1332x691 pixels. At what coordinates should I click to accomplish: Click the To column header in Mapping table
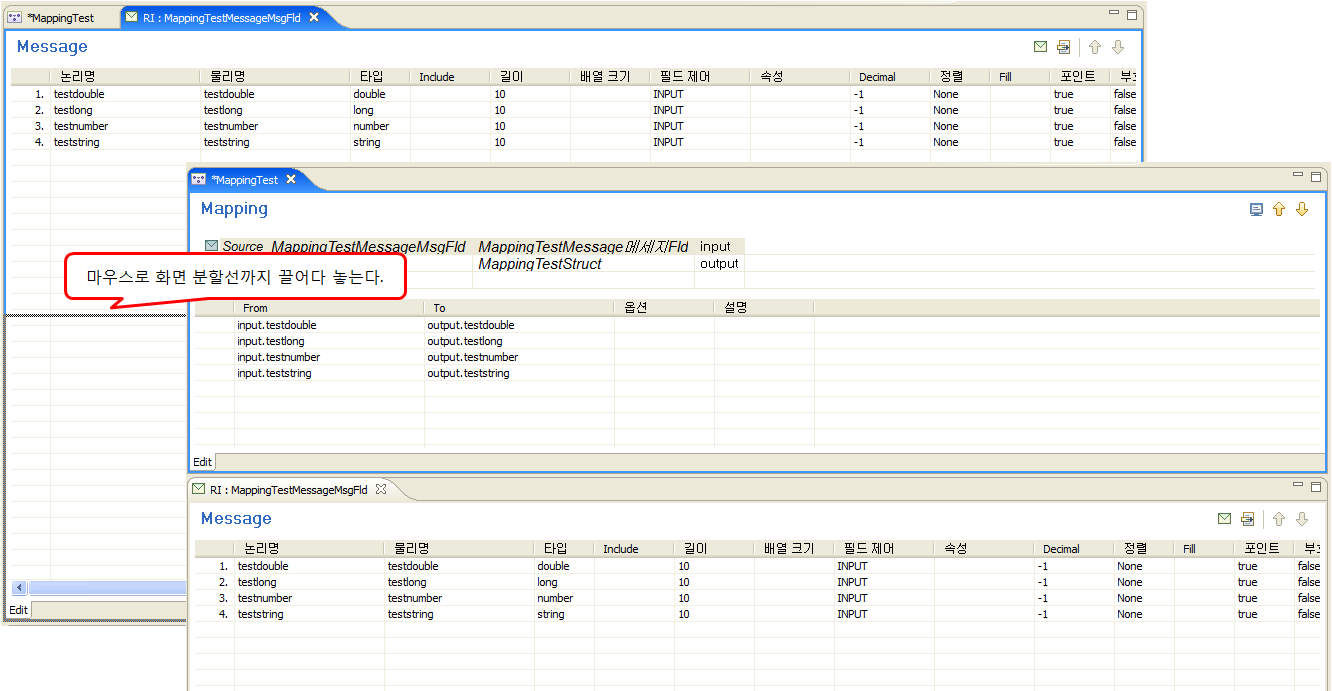pos(439,308)
